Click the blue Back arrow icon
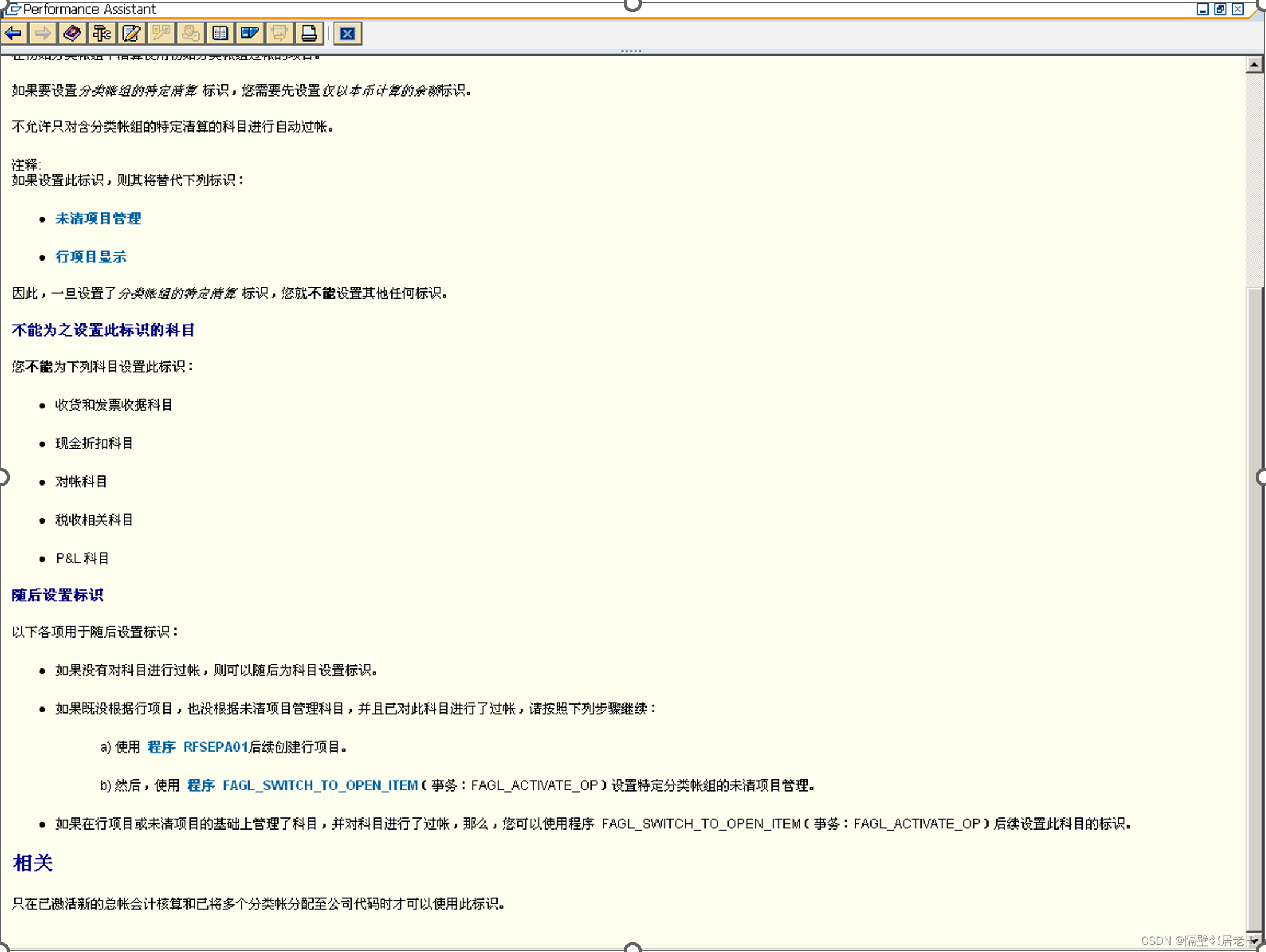1266x952 pixels. 14,33
